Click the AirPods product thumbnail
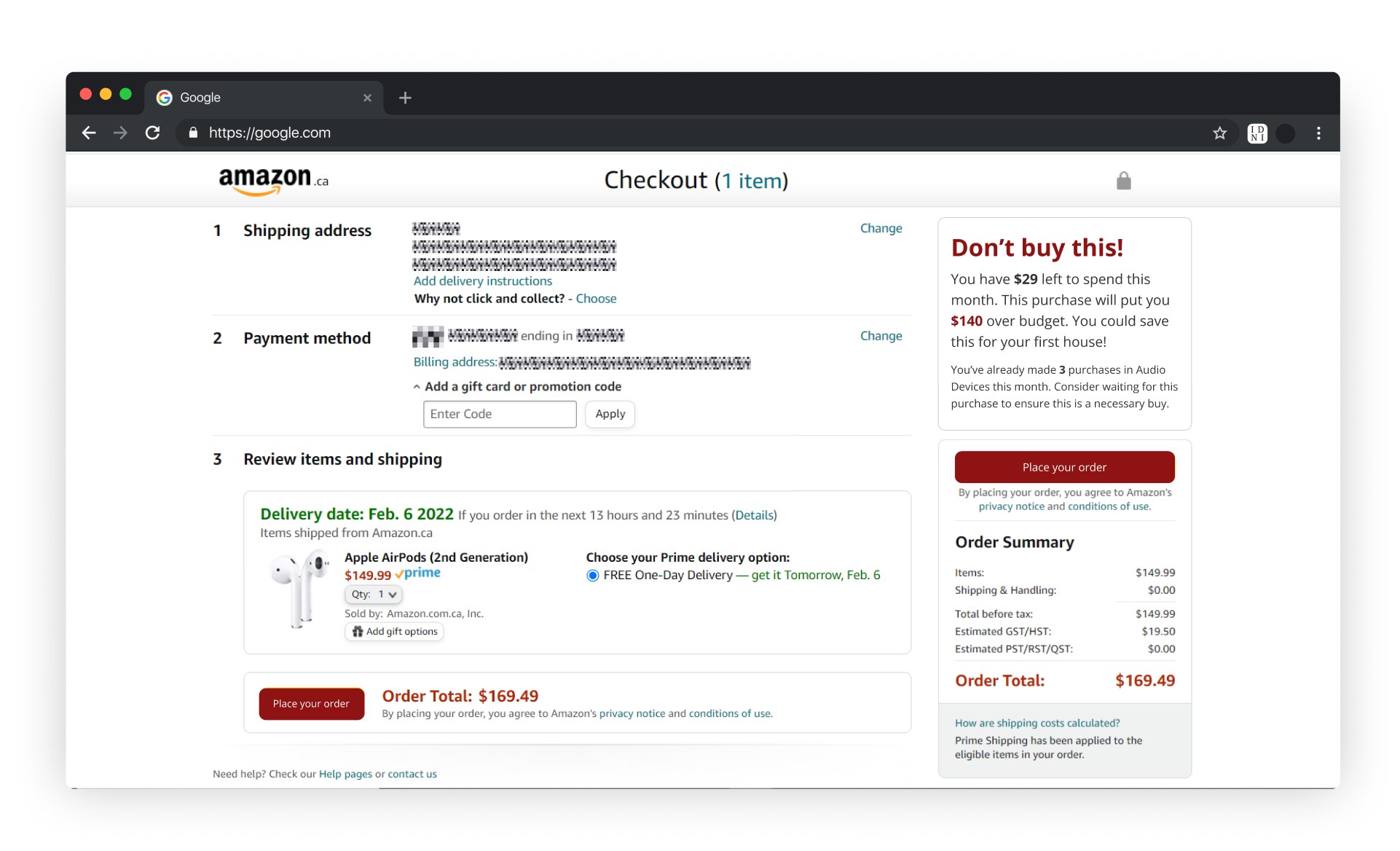Image resolution: width=1400 pixels, height=851 pixels. [299, 589]
